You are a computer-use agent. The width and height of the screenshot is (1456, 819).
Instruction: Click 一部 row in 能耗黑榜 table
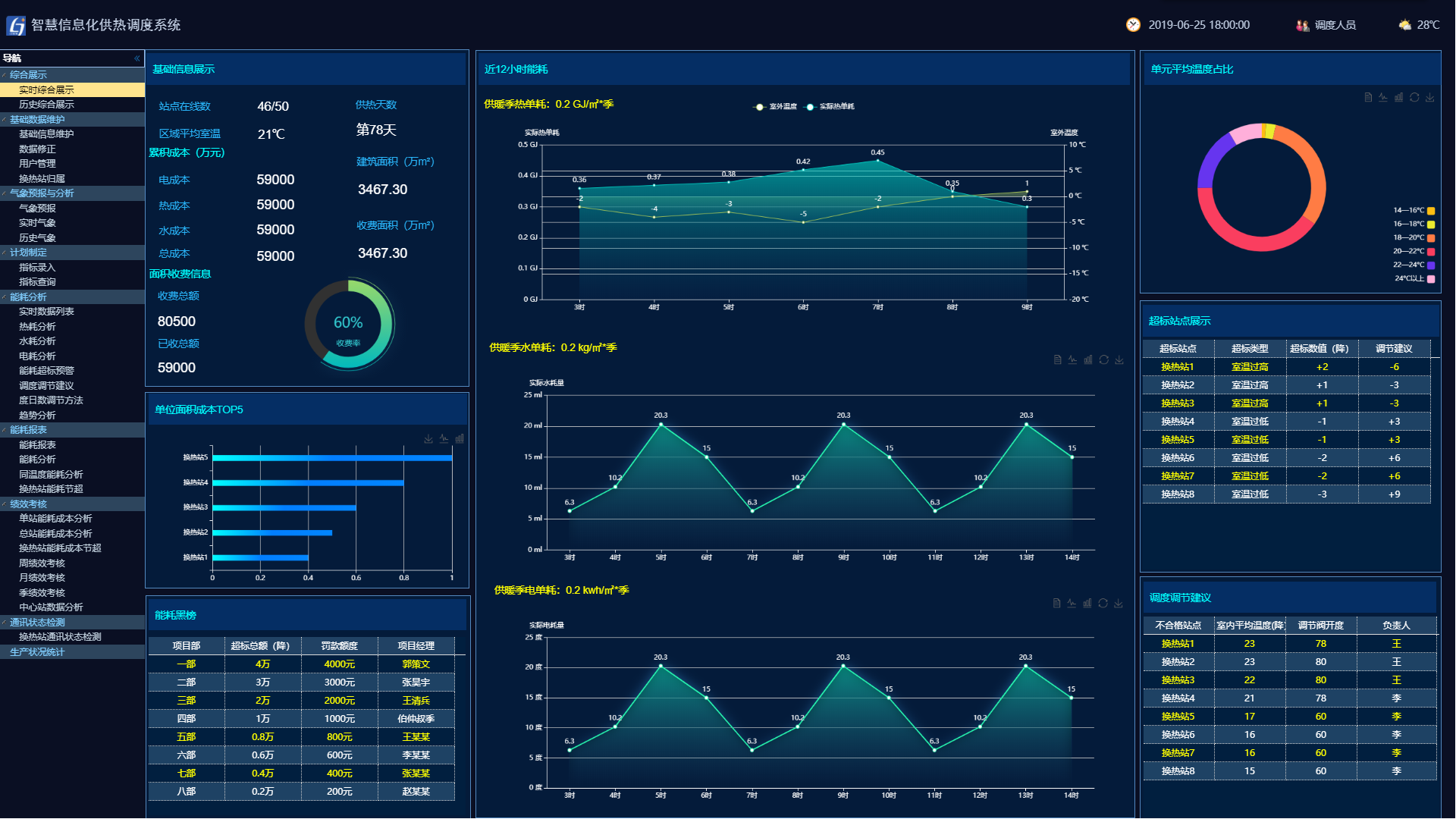pyautogui.click(x=302, y=664)
